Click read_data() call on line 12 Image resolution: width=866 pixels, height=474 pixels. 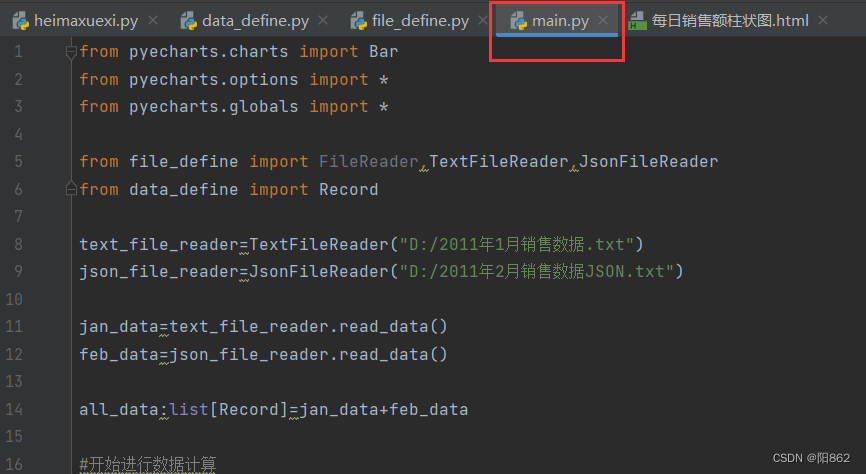click(x=393, y=354)
